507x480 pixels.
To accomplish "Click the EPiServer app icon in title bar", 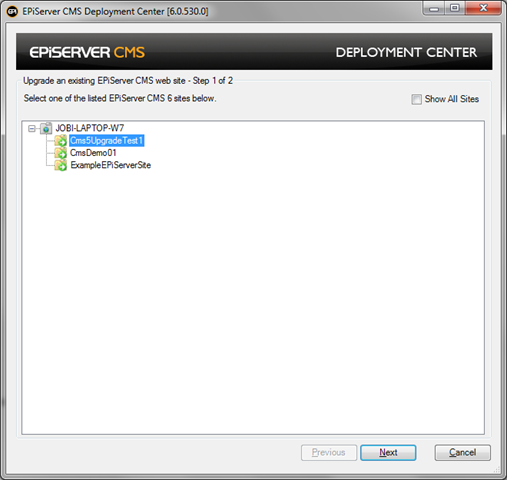I will (x=12, y=12).
